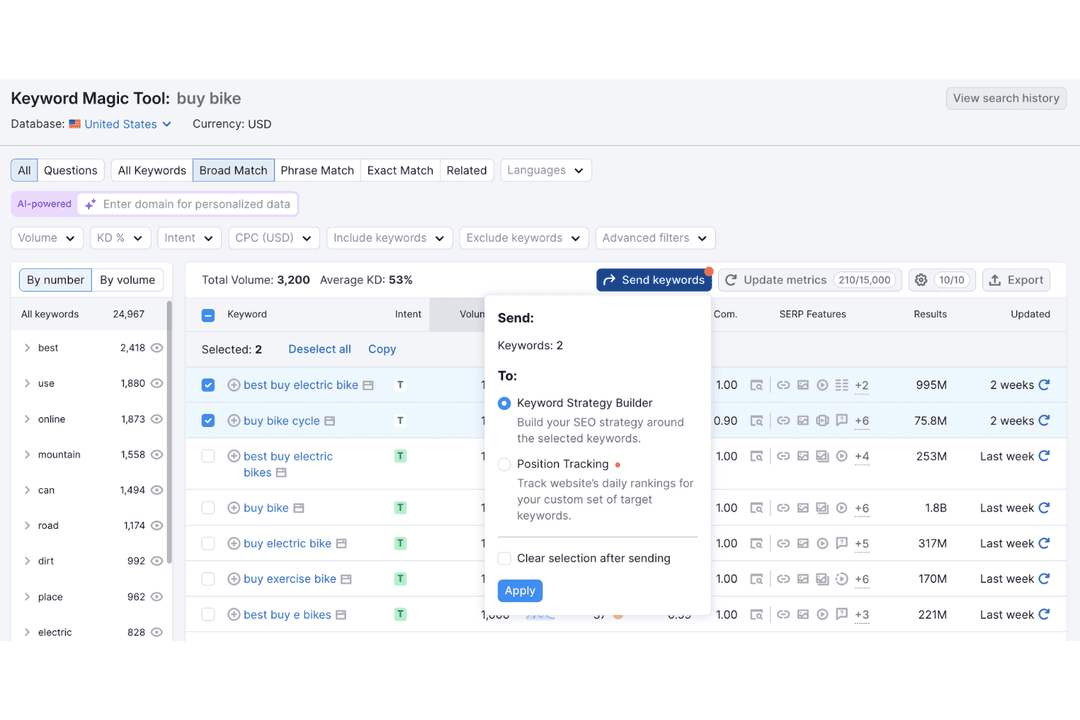Open the KD % filter dropdown
The image size is (1080, 720).
click(x=120, y=238)
